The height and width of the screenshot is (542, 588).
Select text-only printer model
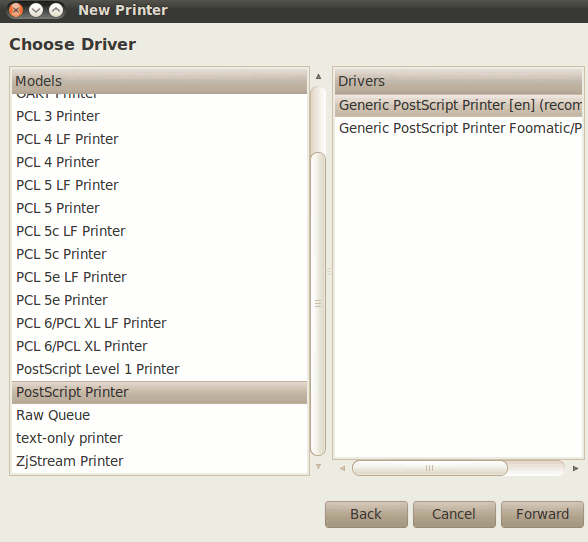pos(159,438)
